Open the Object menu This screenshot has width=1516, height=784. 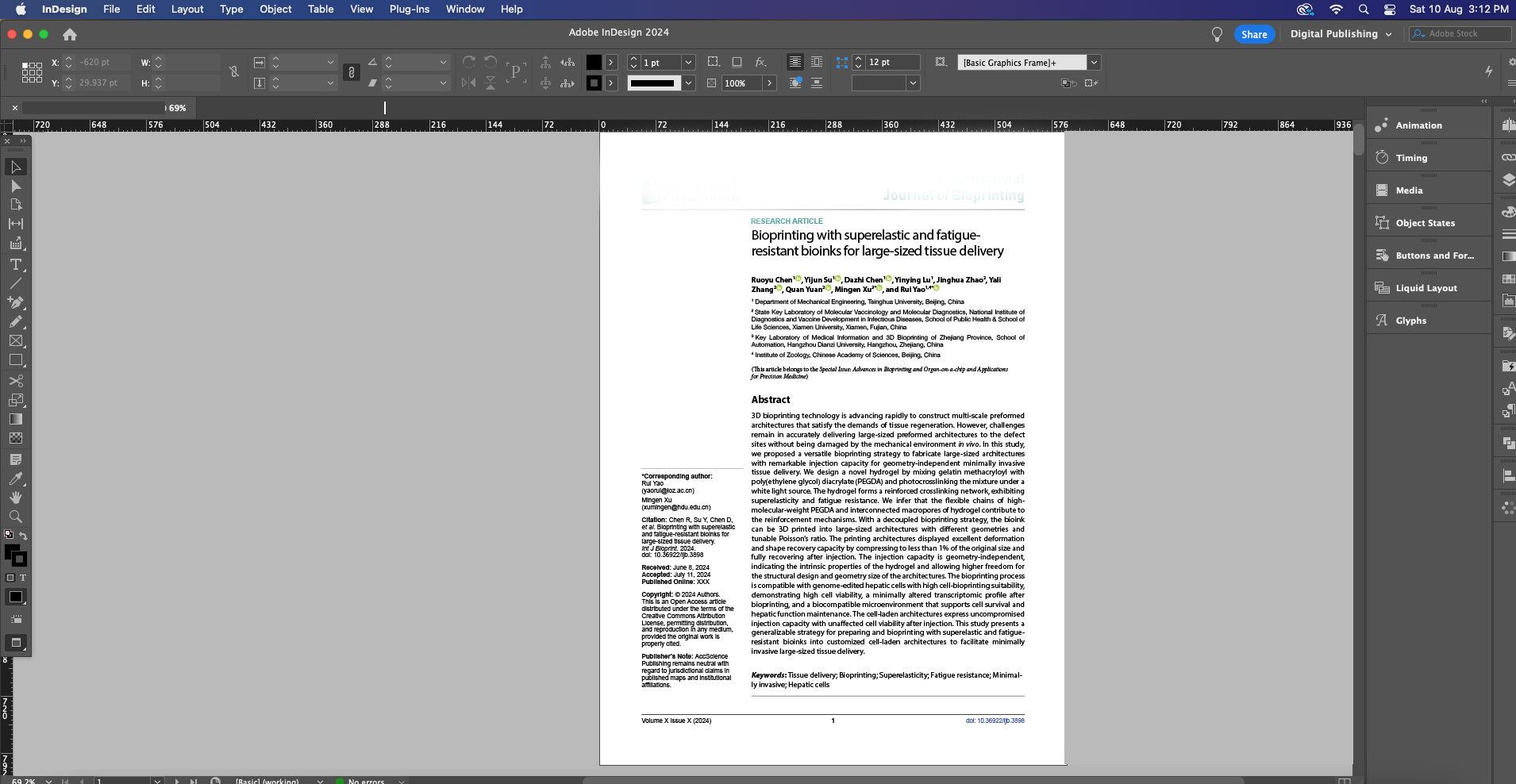coord(275,10)
